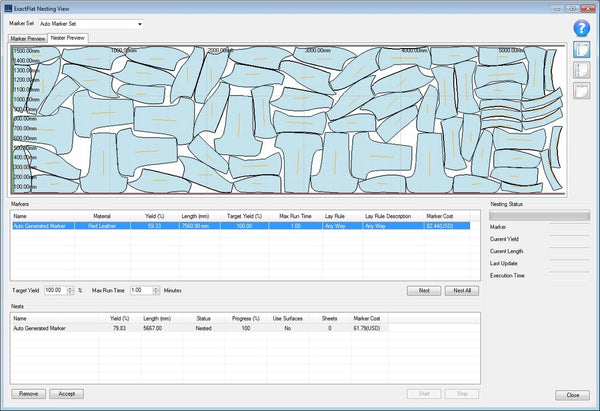Click the middle page-view icon on right side

point(581,70)
